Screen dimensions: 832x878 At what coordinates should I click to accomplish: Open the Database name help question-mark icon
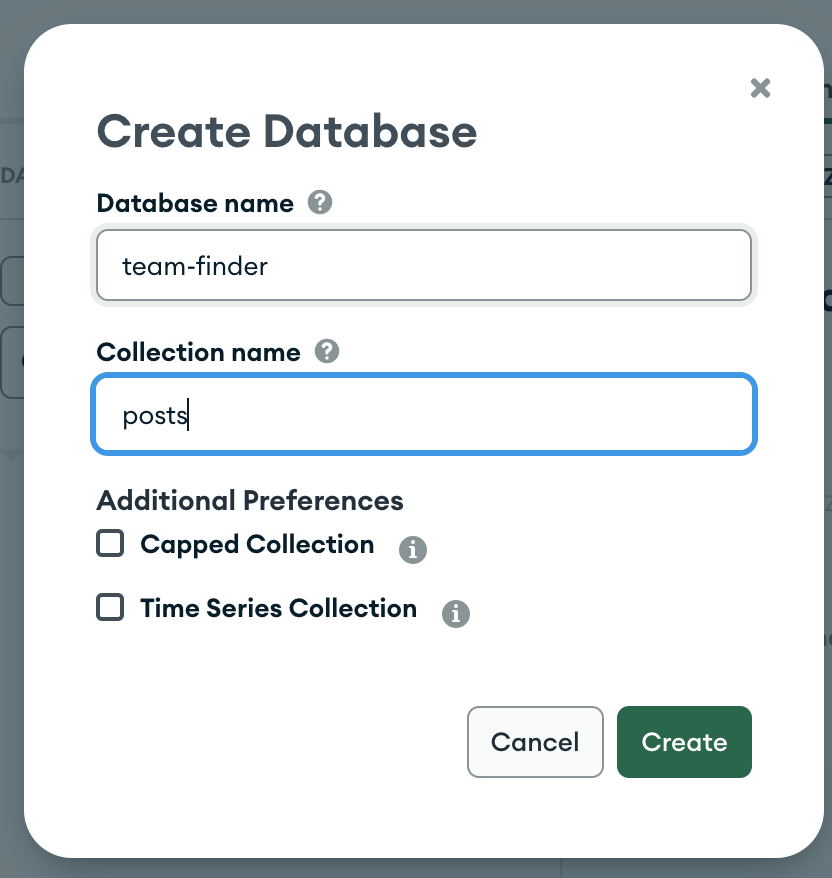click(x=320, y=202)
